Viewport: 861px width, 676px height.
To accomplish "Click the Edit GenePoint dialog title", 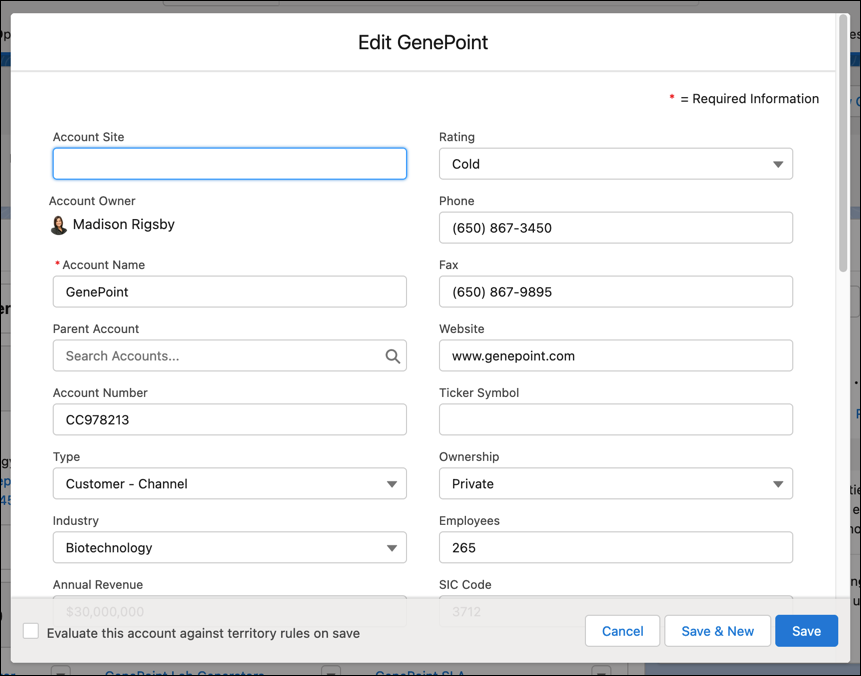I will (423, 42).
